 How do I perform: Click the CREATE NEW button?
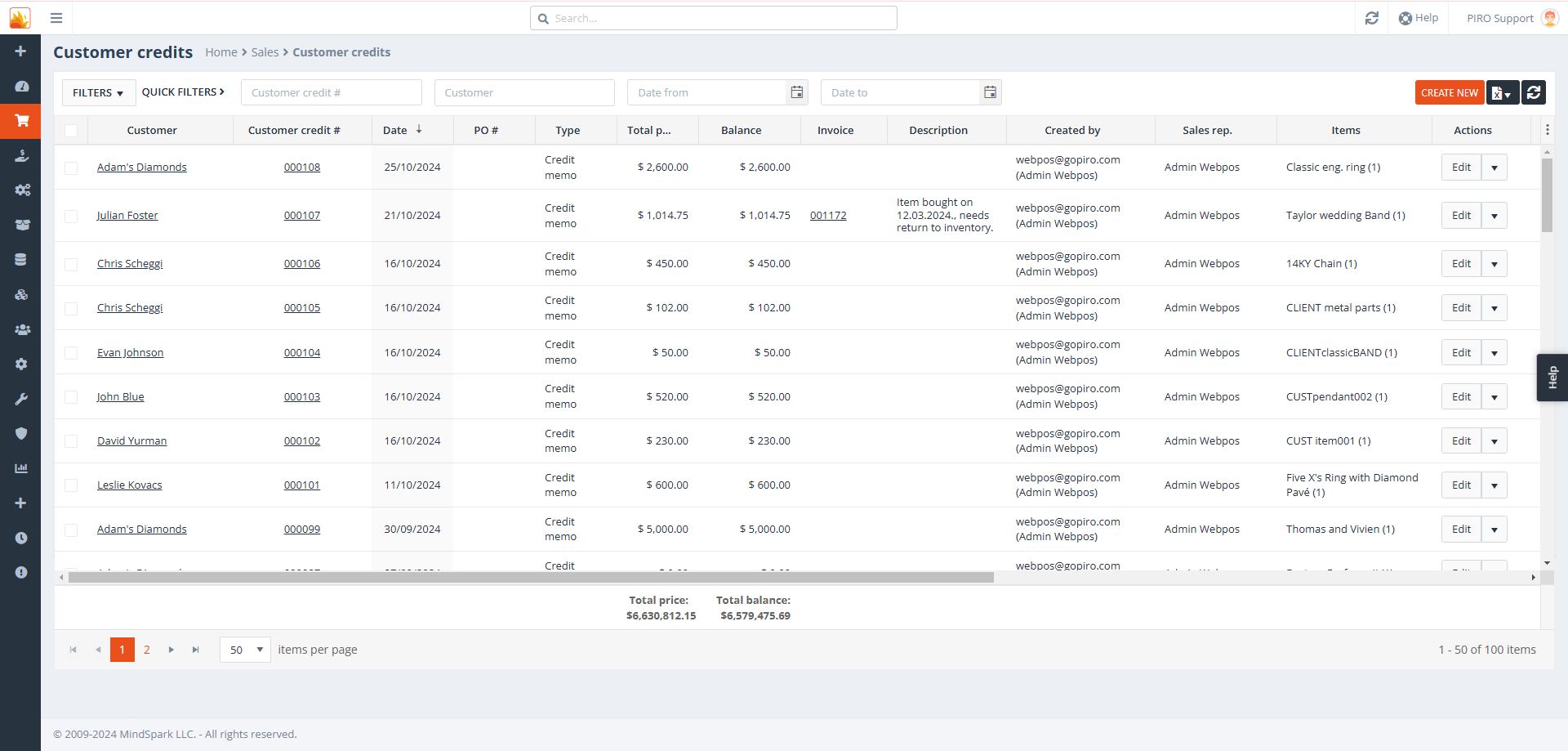[1449, 93]
